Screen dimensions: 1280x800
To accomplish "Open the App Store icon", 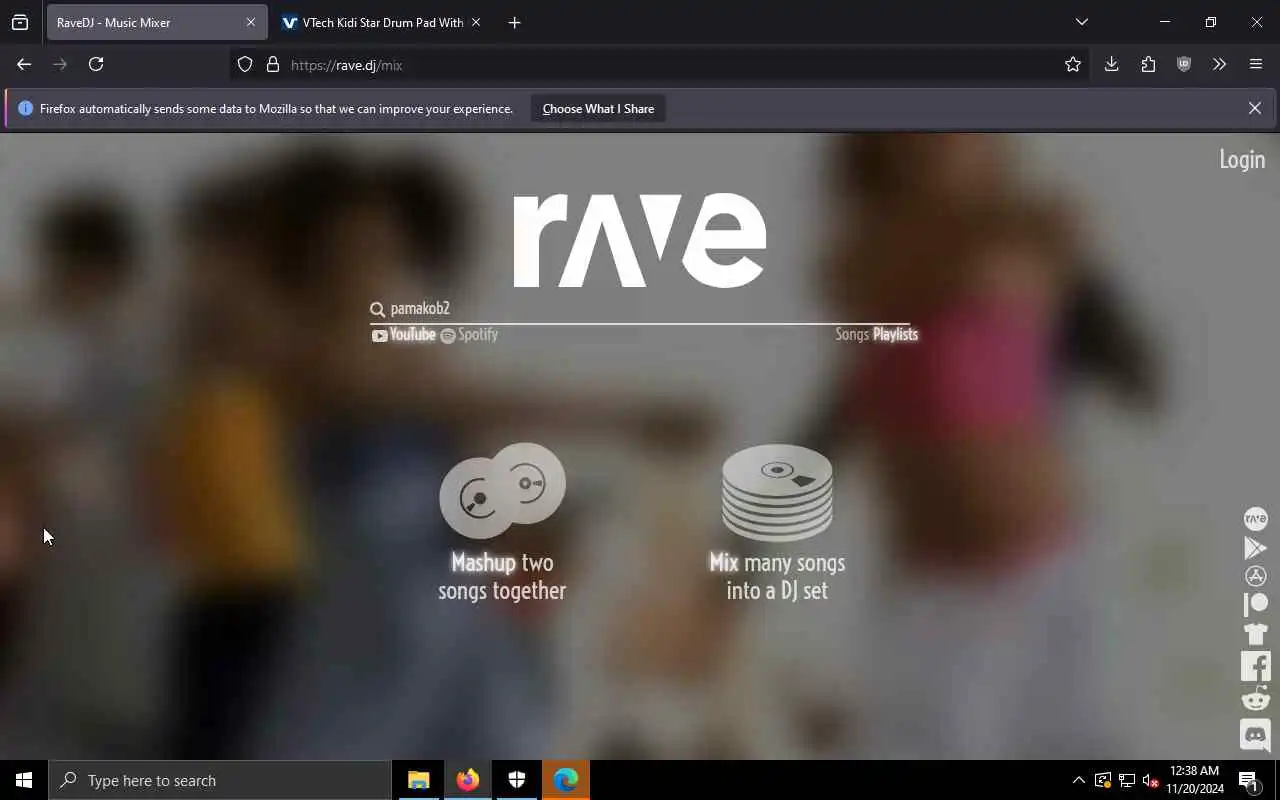I will pos(1255,576).
